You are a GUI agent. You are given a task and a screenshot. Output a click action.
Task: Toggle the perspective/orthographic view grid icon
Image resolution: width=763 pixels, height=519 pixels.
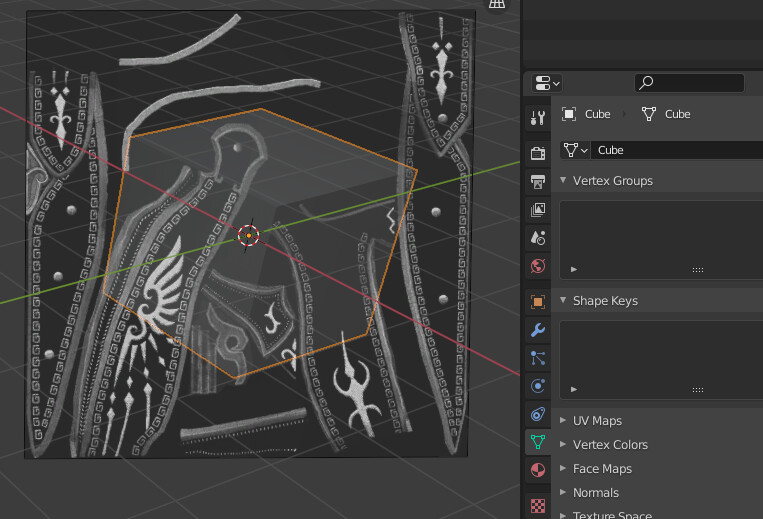click(496, 4)
